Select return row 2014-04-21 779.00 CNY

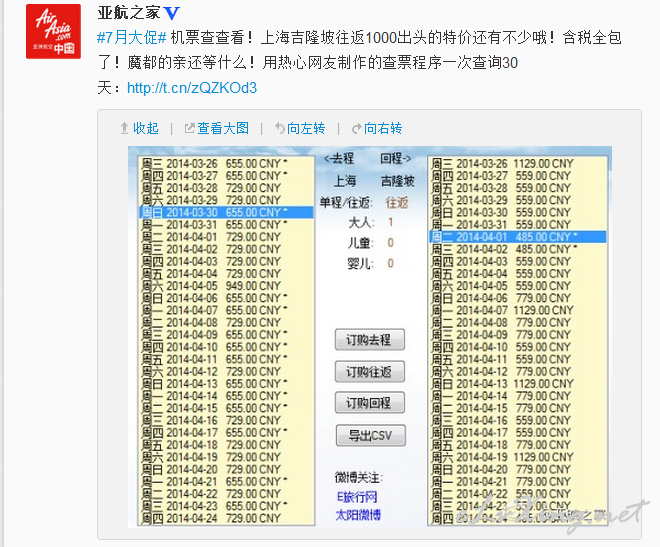click(x=518, y=481)
